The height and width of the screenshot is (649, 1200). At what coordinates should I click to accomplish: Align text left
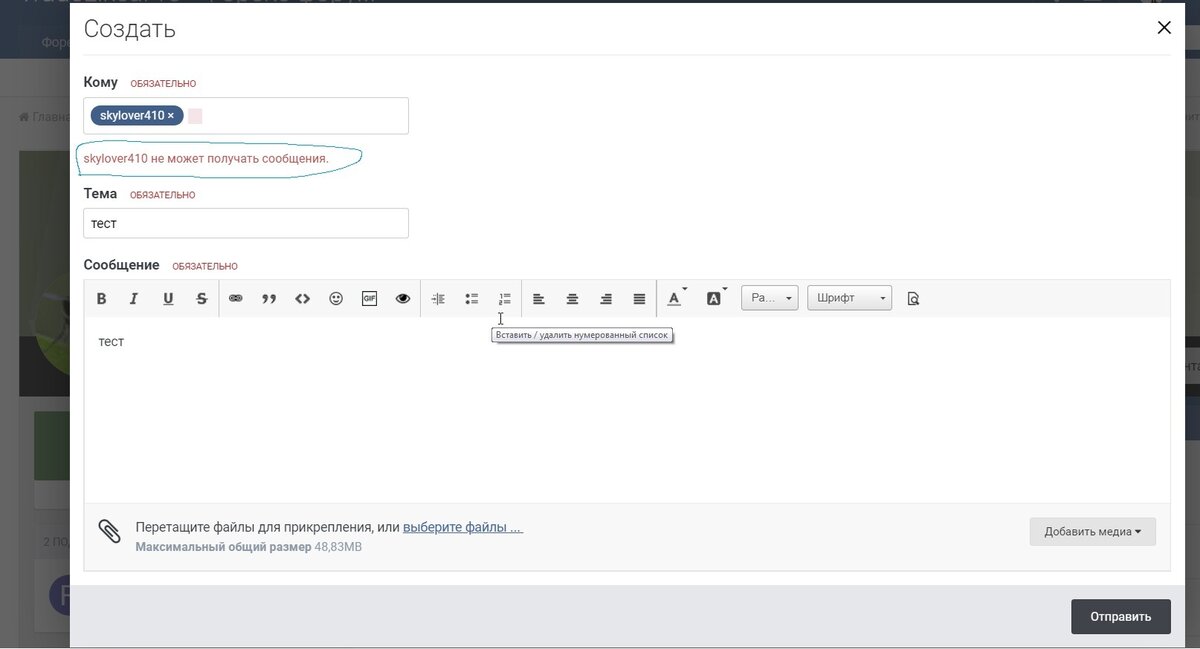click(x=539, y=298)
